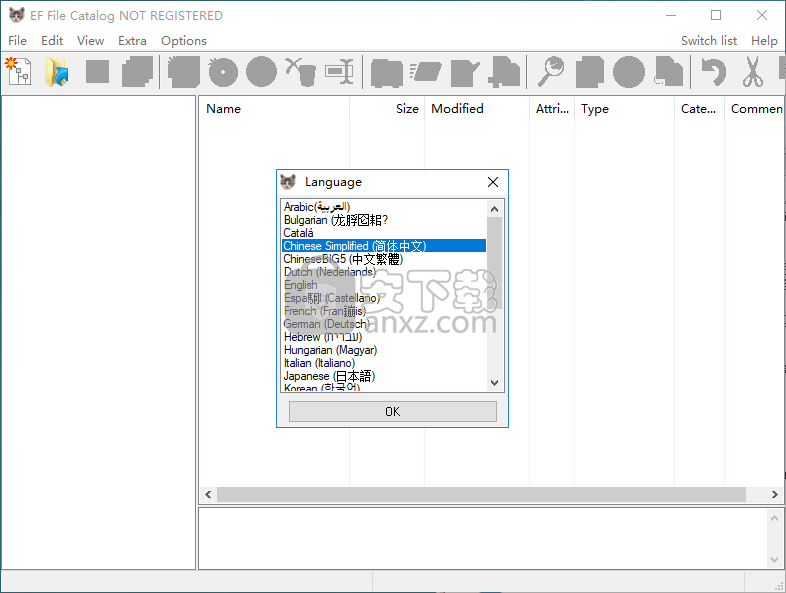Image resolution: width=786 pixels, height=593 pixels.
Task: Click the undo curved arrow icon
Action: click(713, 72)
